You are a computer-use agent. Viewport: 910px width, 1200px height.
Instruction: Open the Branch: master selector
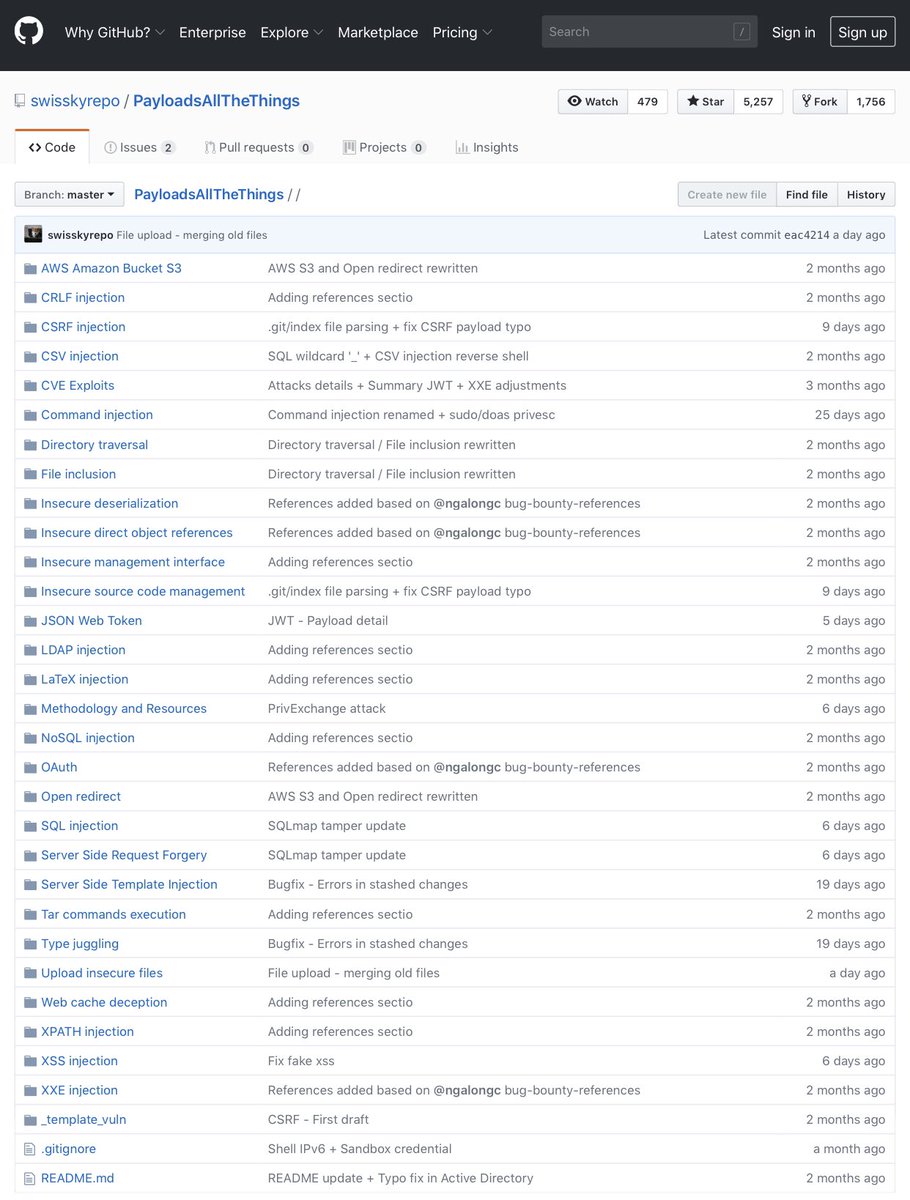tap(69, 195)
